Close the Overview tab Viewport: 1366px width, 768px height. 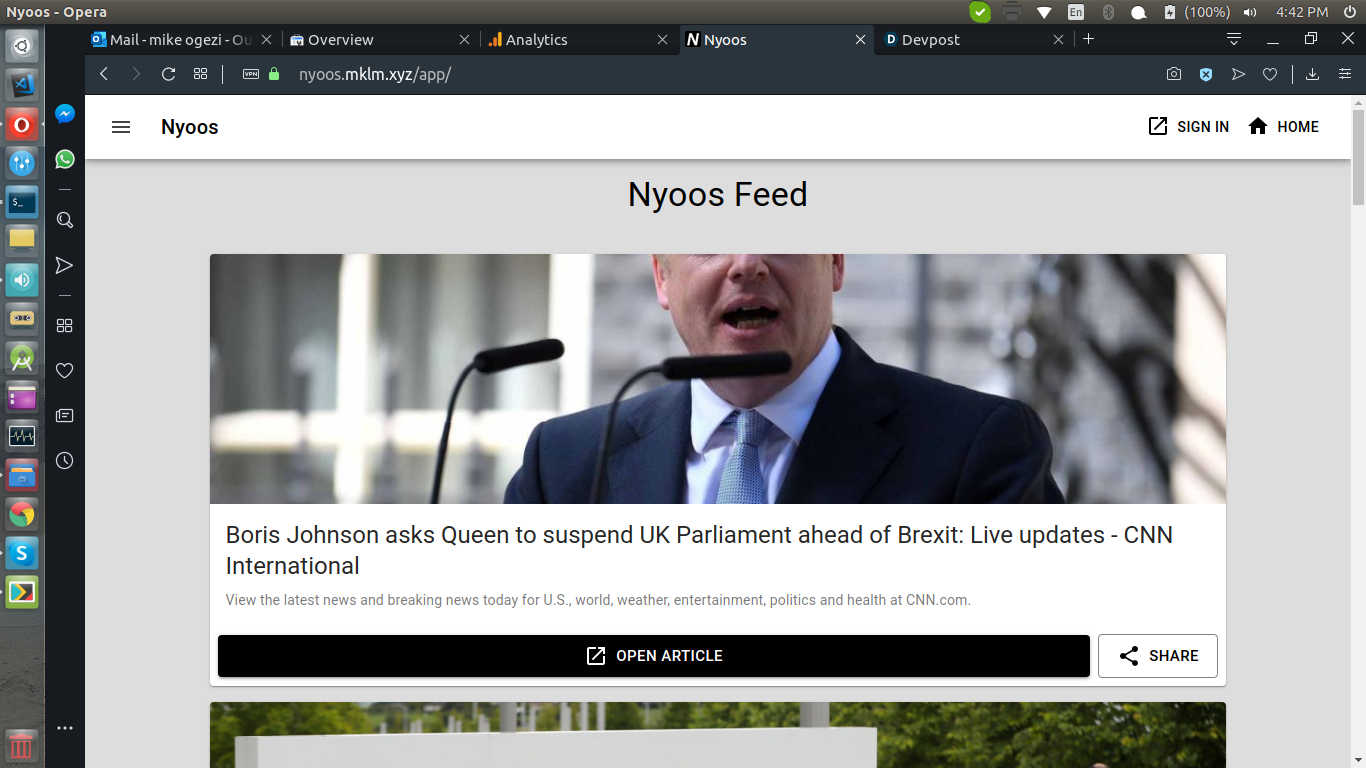pyautogui.click(x=464, y=40)
